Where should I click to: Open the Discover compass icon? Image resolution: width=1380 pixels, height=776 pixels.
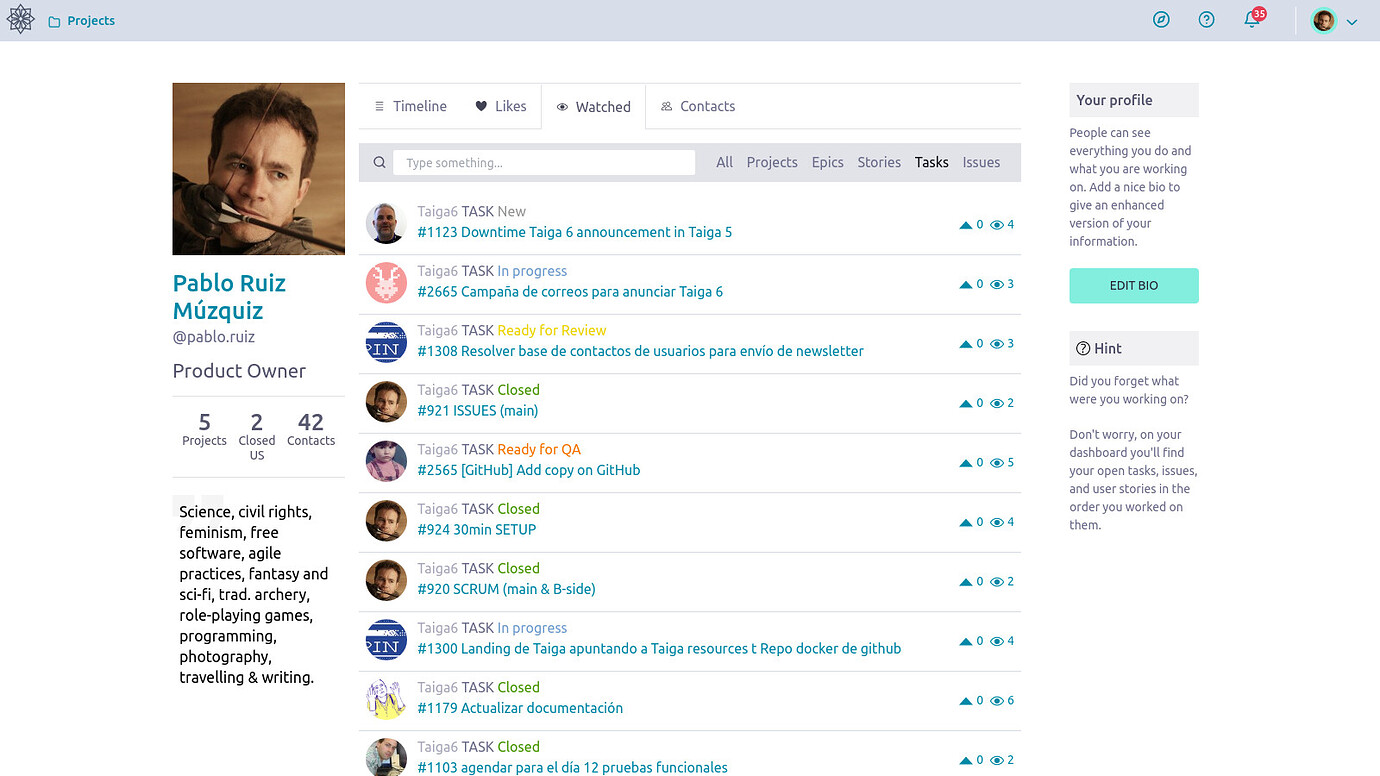[1161, 20]
